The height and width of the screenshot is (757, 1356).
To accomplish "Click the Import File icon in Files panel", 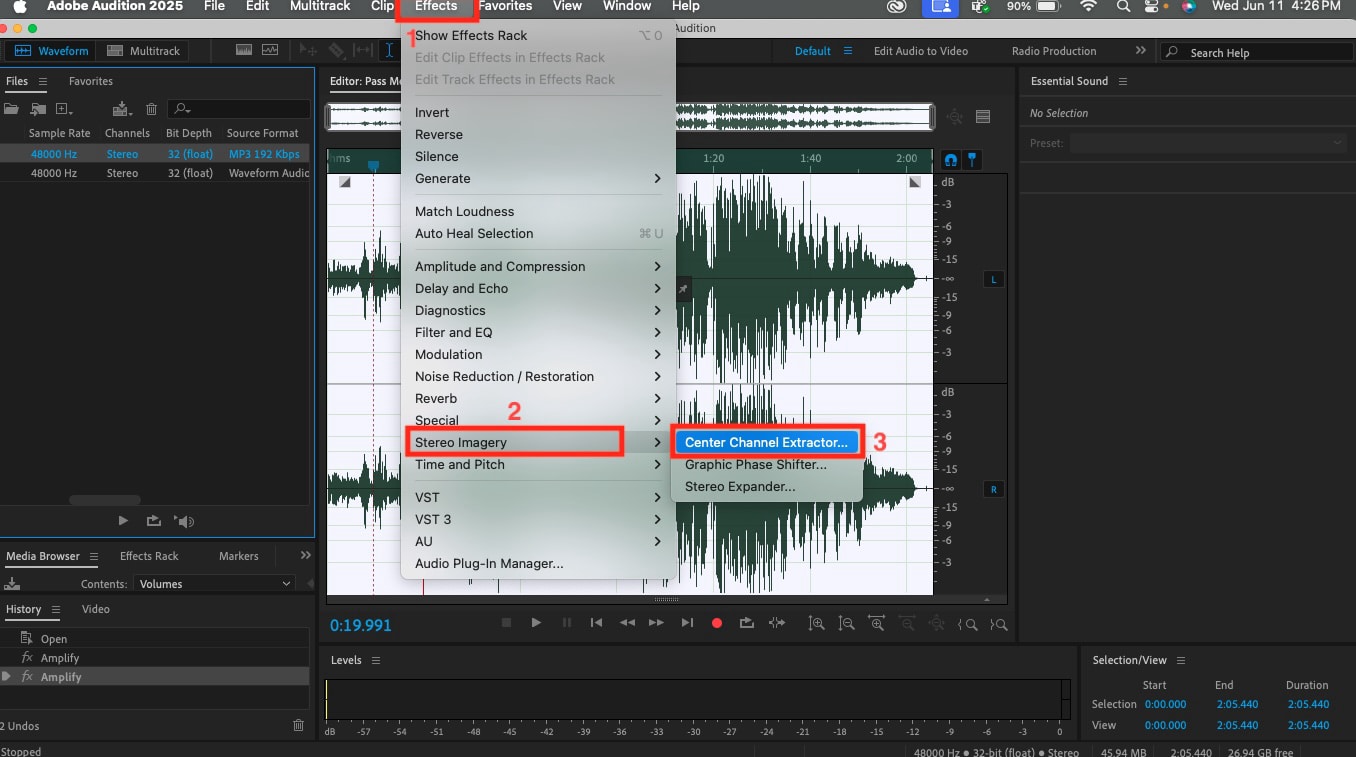I will pyautogui.click(x=38, y=109).
